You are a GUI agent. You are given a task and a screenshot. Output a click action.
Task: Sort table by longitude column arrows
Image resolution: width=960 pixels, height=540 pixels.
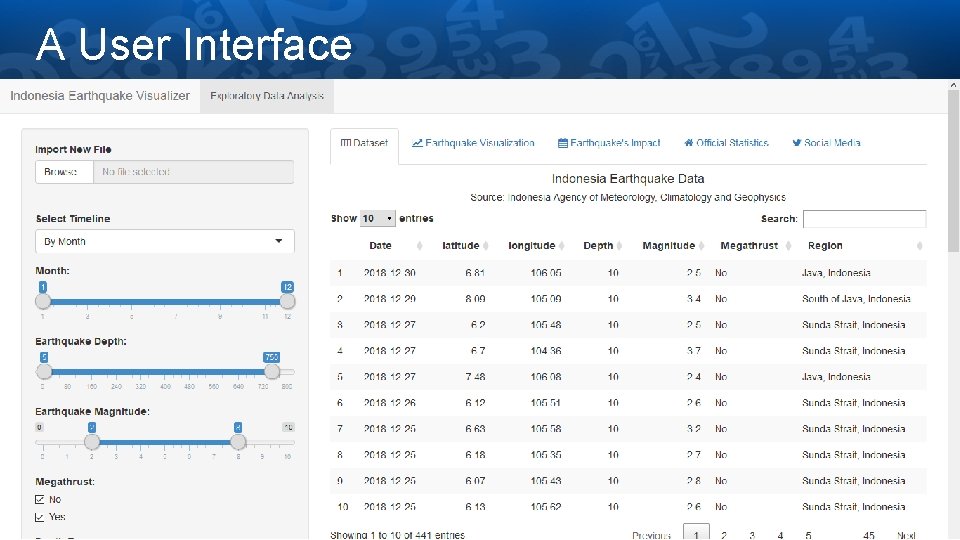561,246
